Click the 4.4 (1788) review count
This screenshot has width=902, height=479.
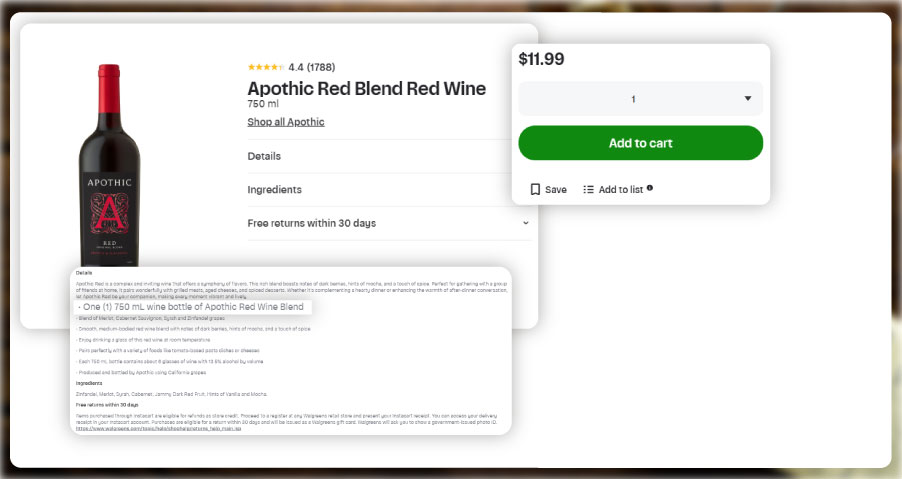[x=311, y=67]
